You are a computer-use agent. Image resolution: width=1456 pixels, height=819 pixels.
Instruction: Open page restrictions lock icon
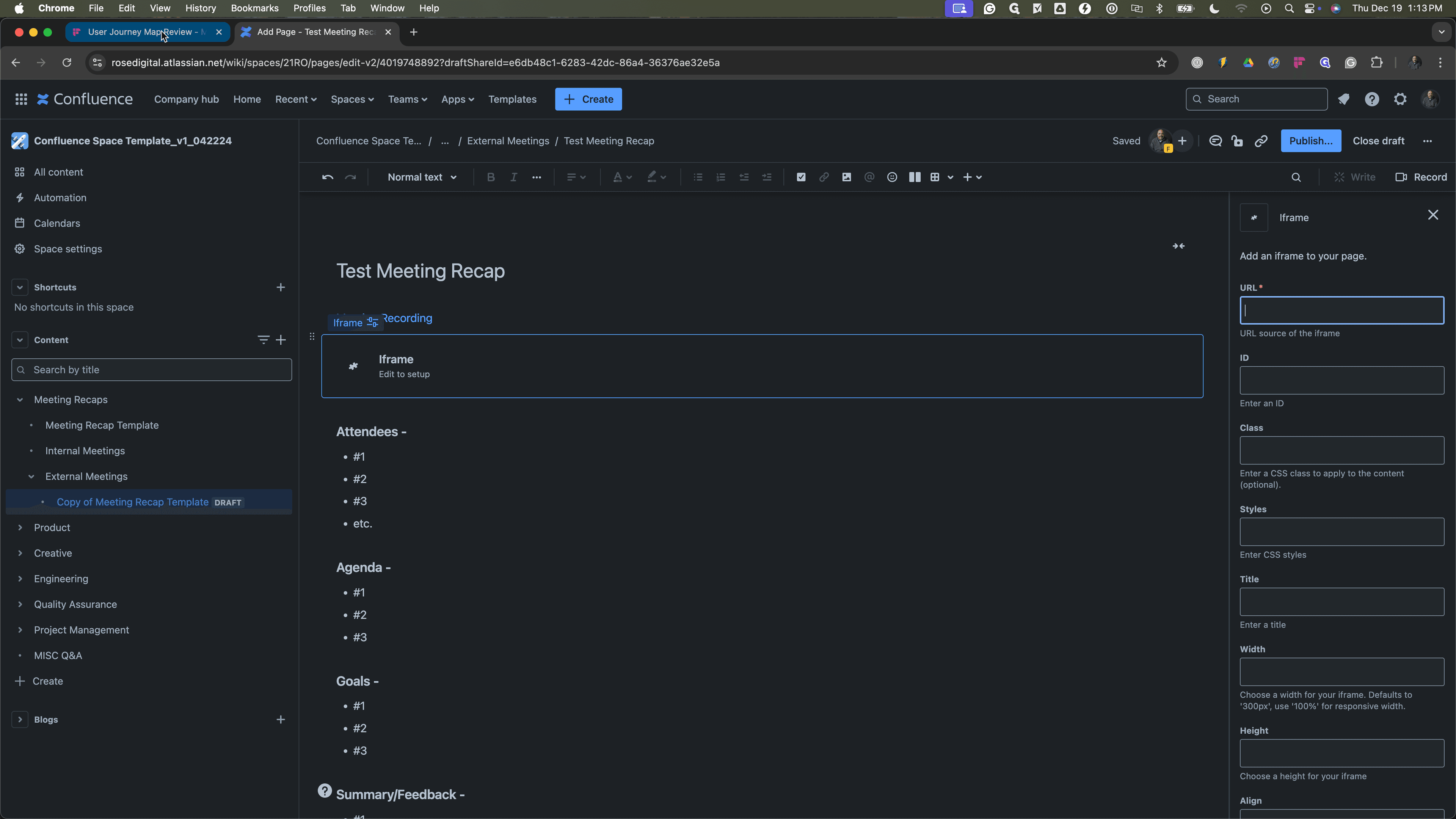point(1237,141)
